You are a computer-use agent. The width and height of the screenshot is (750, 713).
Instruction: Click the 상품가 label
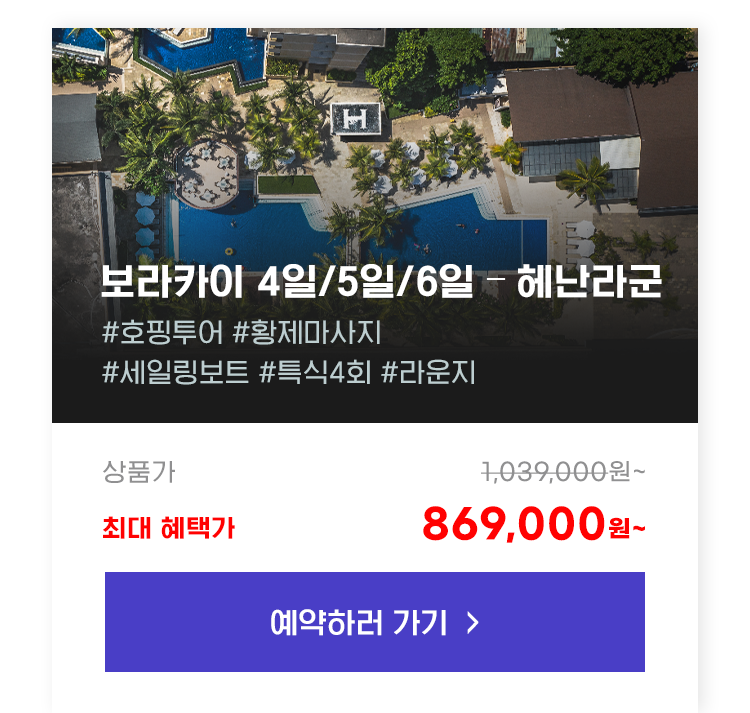pos(139,472)
